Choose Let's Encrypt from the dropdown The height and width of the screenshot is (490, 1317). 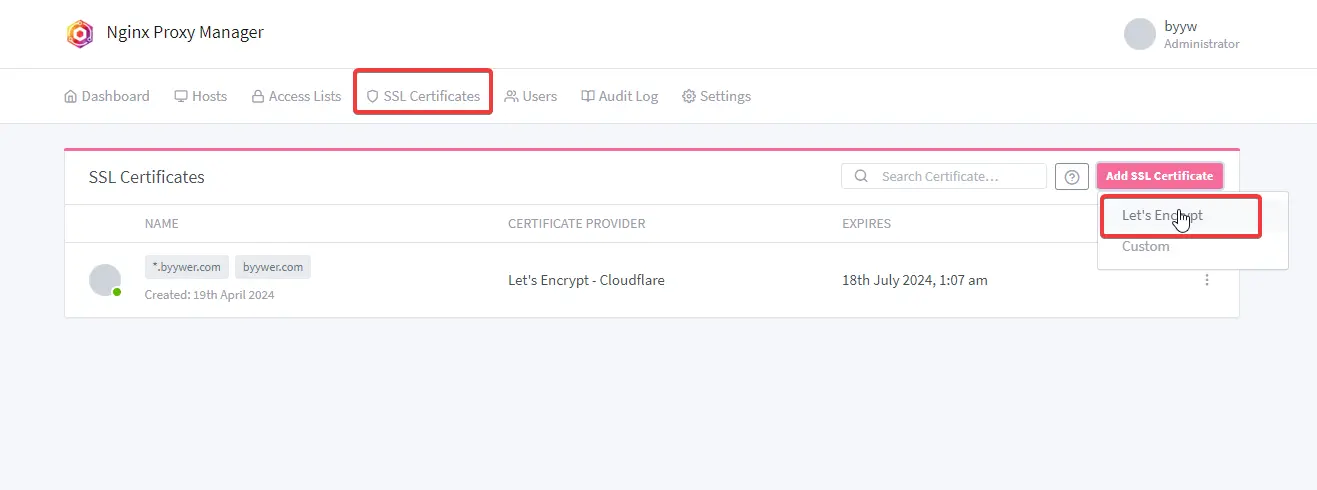[1193, 216]
